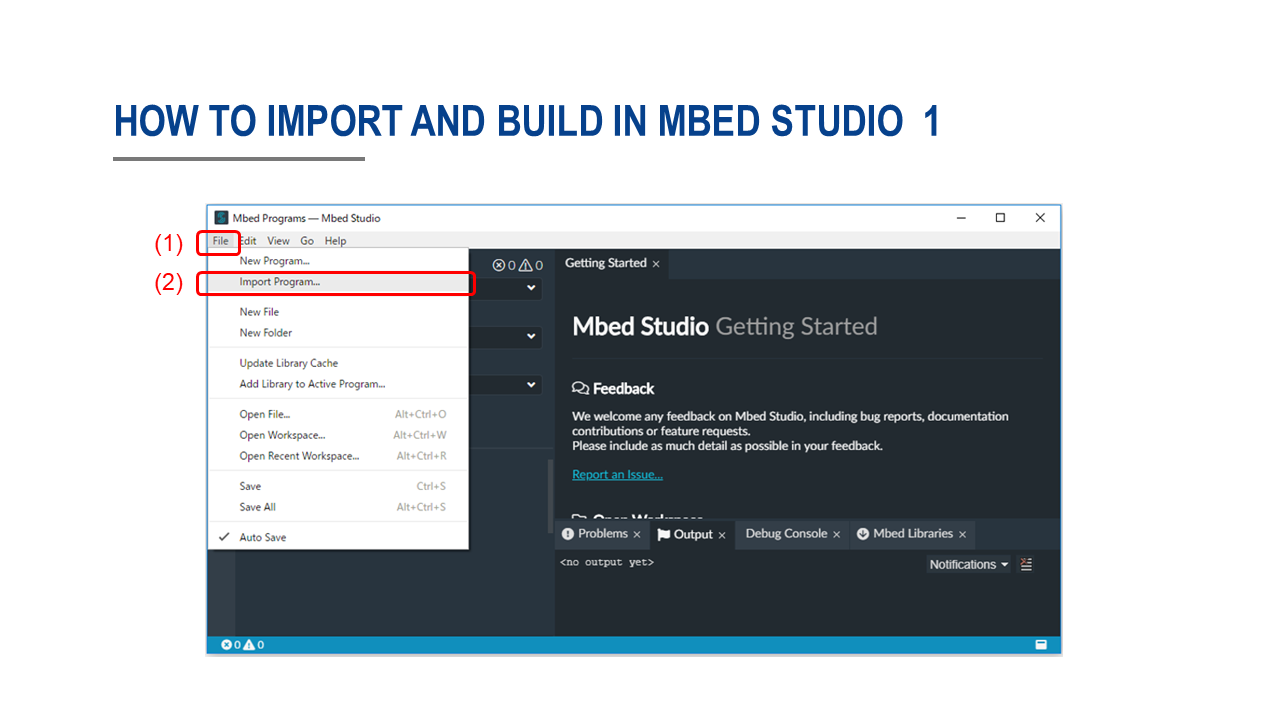Image resolution: width=1280 pixels, height=720 pixels.
Task: Click the 'Mbed Programs — Mbed Studio' window title
Action: [x=306, y=218]
